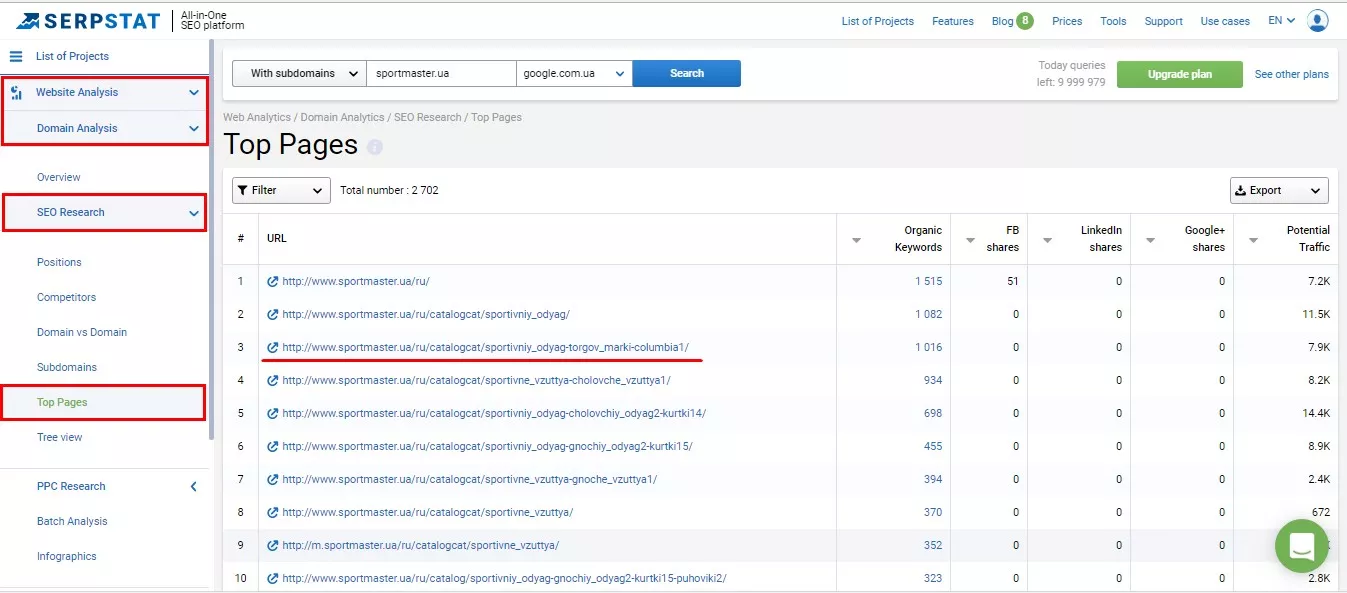Screen dimensions: 1347x593
Task: Click the info icon next to Top Pages heading
Action: (x=375, y=147)
